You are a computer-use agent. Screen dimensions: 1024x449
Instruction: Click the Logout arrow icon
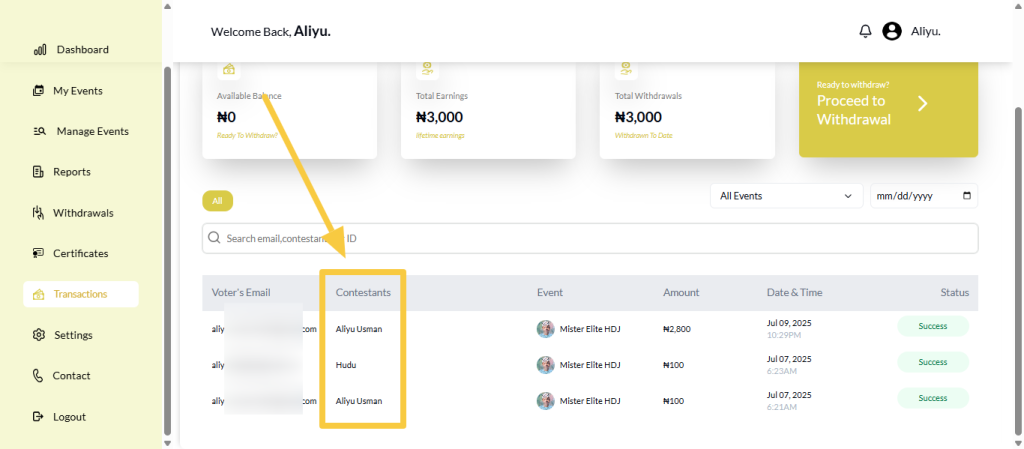(x=39, y=417)
